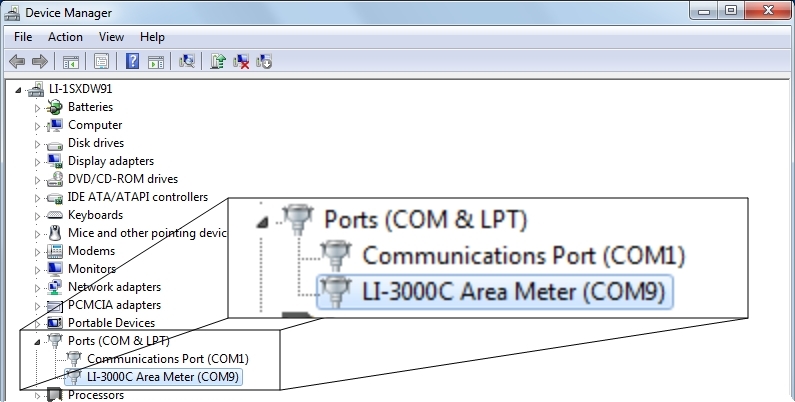Click the Disk drives icon
This screenshot has width=795, height=402.
[54, 144]
